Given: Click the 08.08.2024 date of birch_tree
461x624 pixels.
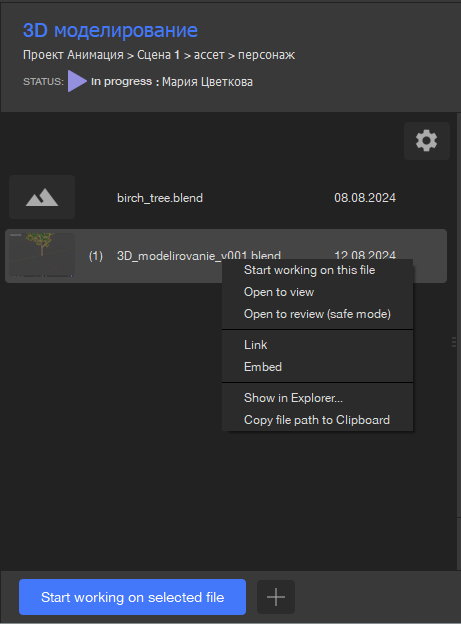Looking at the screenshot, I should (x=365, y=198).
